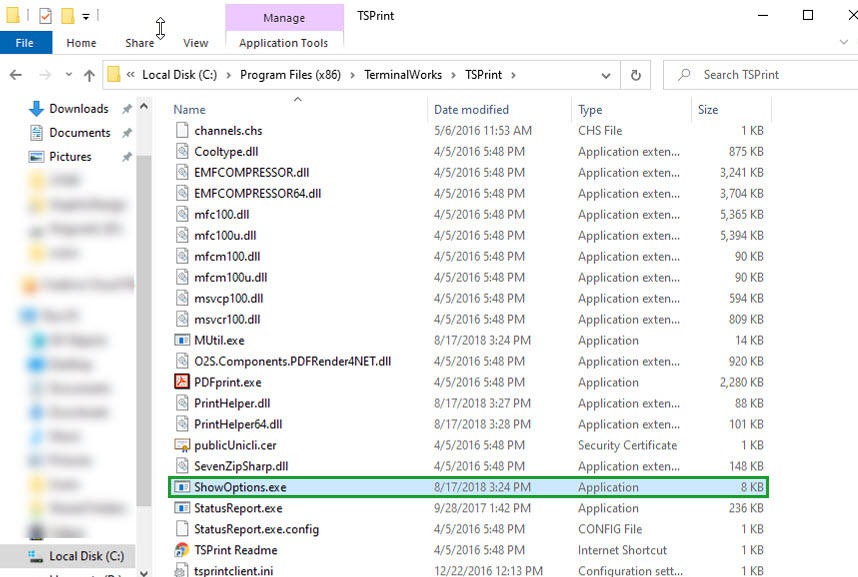The width and height of the screenshot is (858, 577).
Task: Select Downloads in the navigation pane
Action: click(78, 109)
